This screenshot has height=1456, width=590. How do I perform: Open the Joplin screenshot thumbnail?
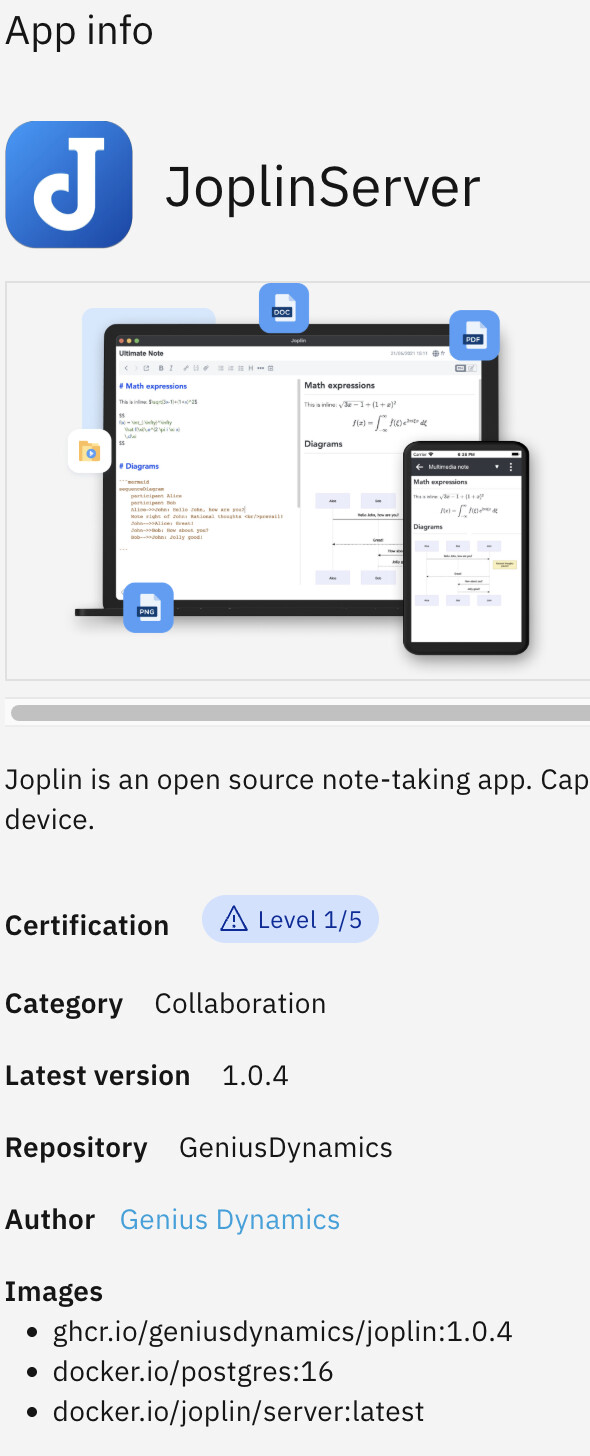[x=298, y=481]
